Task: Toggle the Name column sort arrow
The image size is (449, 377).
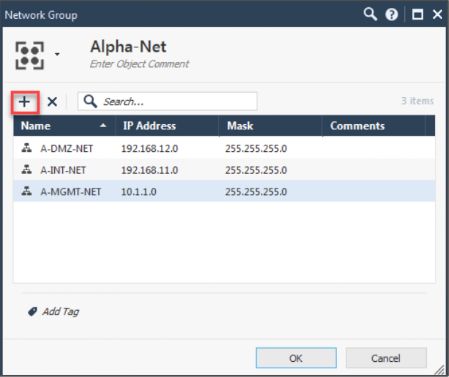Action: click(103, 125)
